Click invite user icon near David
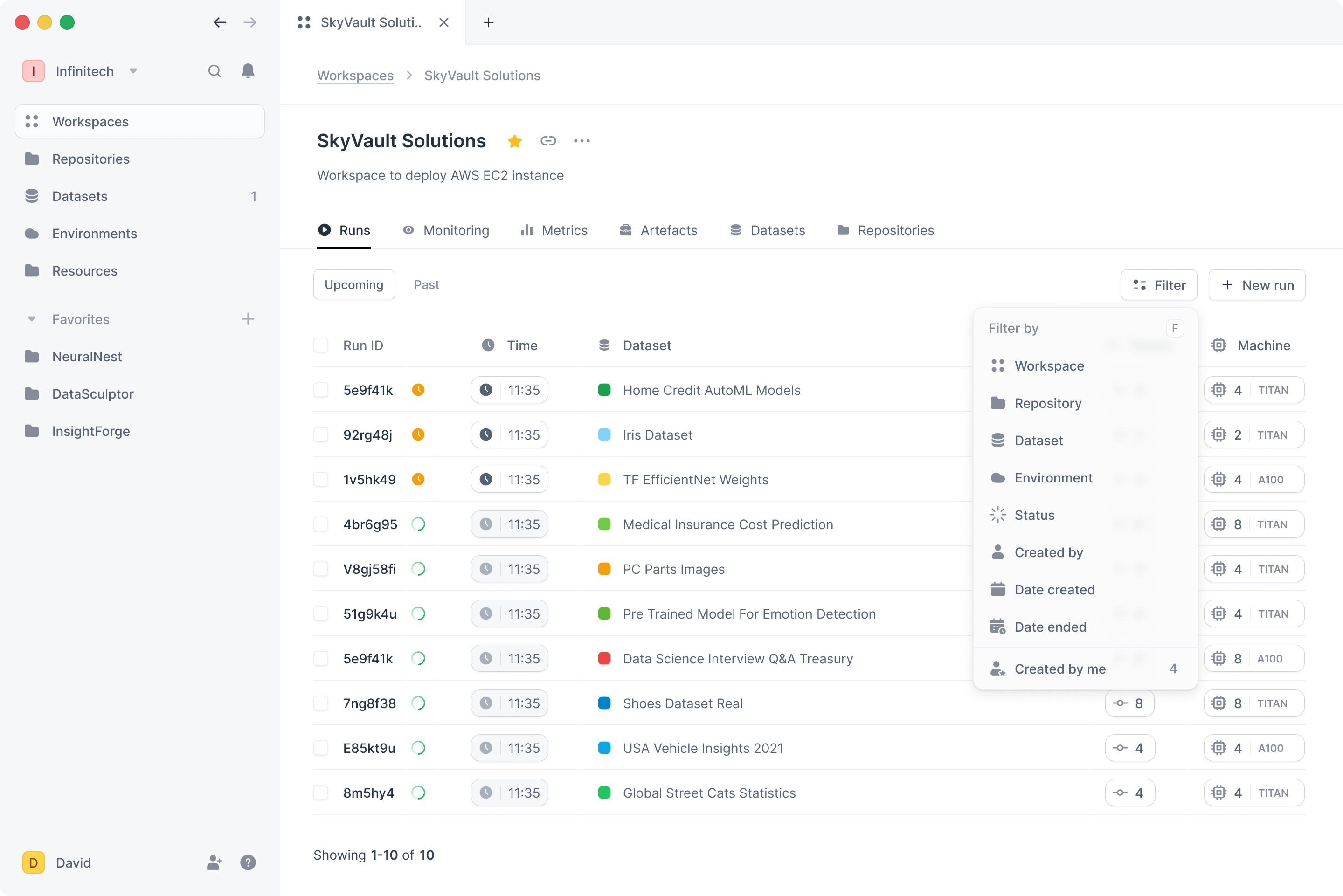 click(x=215, y=862)
